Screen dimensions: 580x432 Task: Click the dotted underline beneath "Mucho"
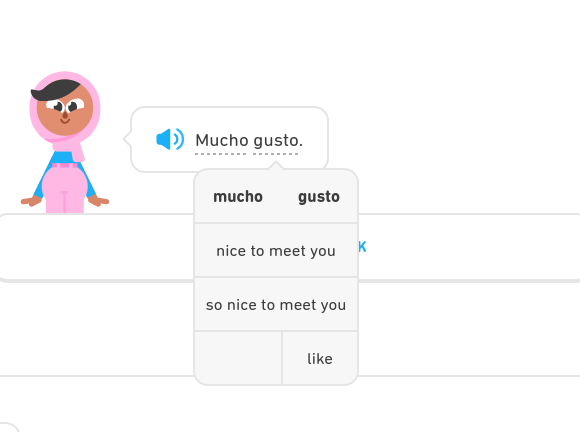(x=221, y=153)
